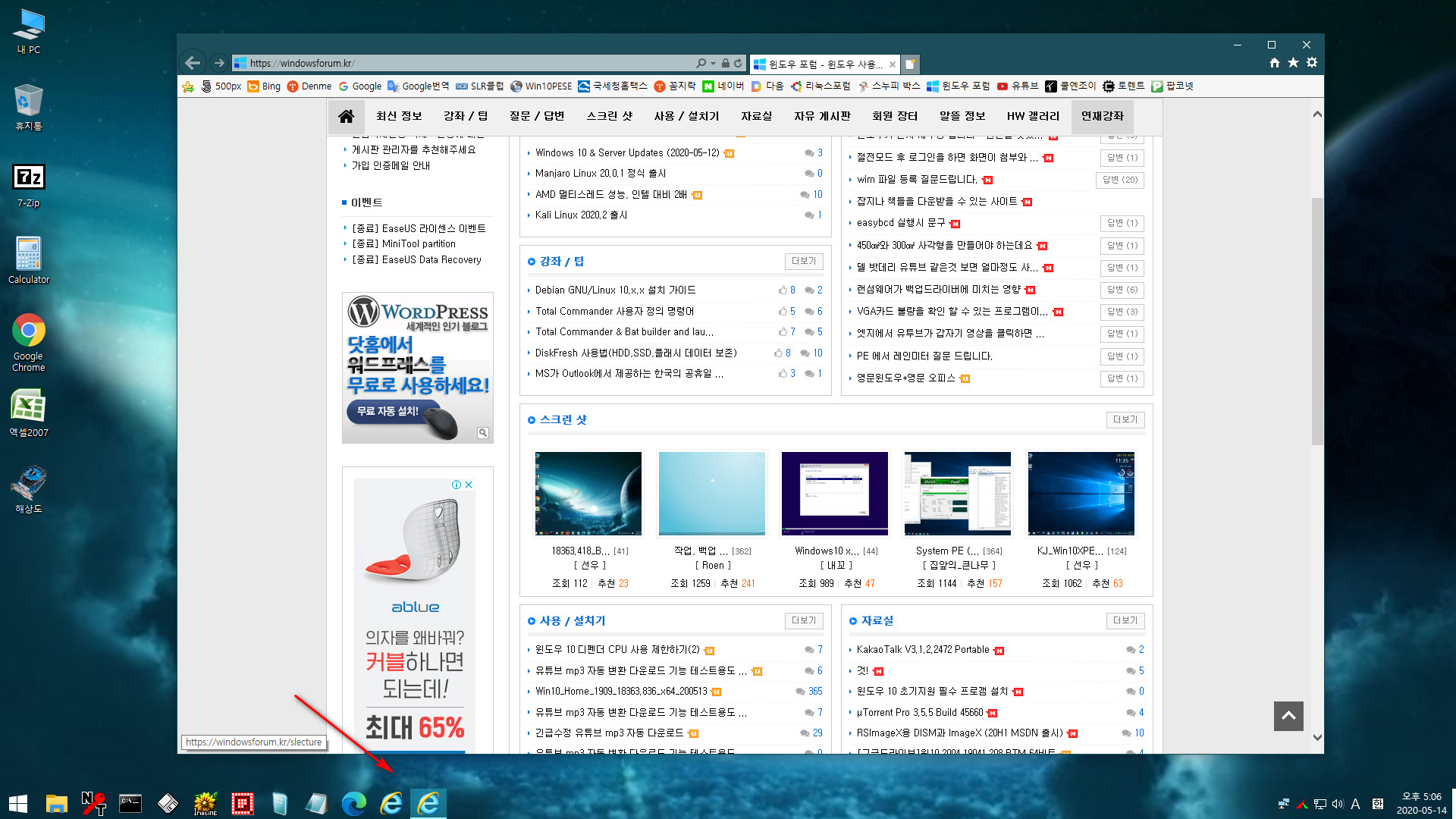Viewport: 1456px width, 819px height.
Task: Open the 강좌 / 팁 menu item
Action: [x=466, y=116]
